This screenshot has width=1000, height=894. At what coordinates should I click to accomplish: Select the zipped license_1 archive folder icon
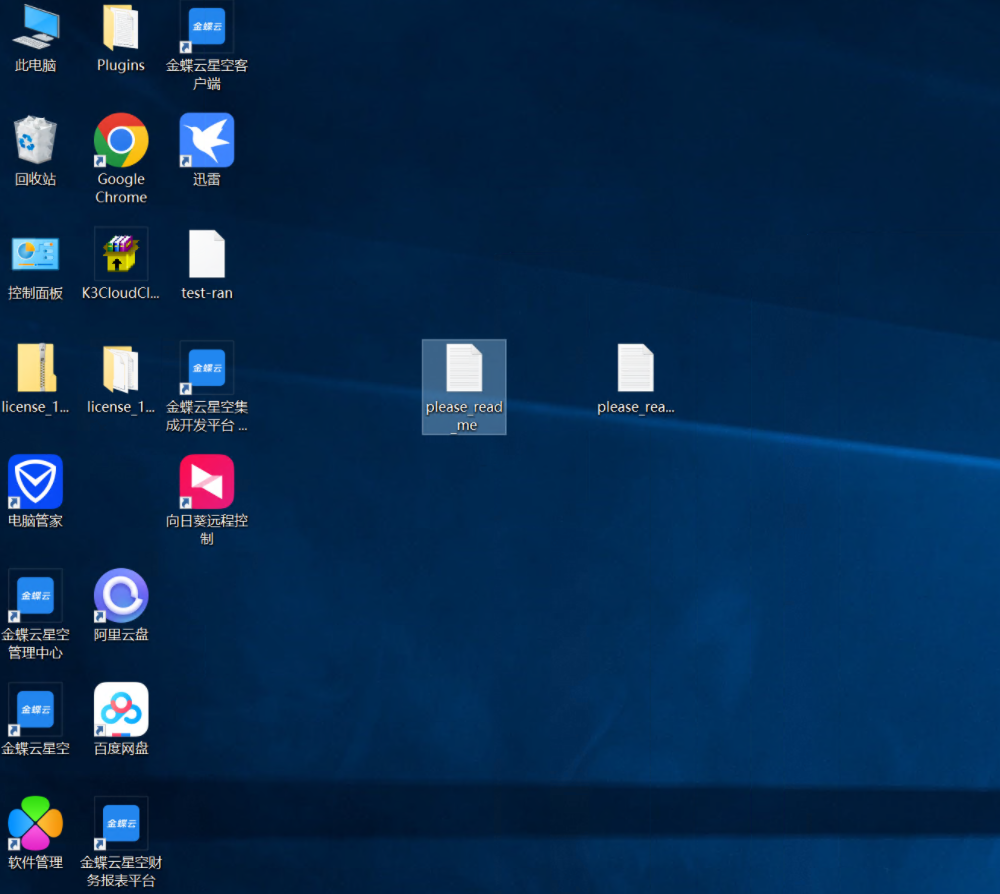tap(35, 368)
